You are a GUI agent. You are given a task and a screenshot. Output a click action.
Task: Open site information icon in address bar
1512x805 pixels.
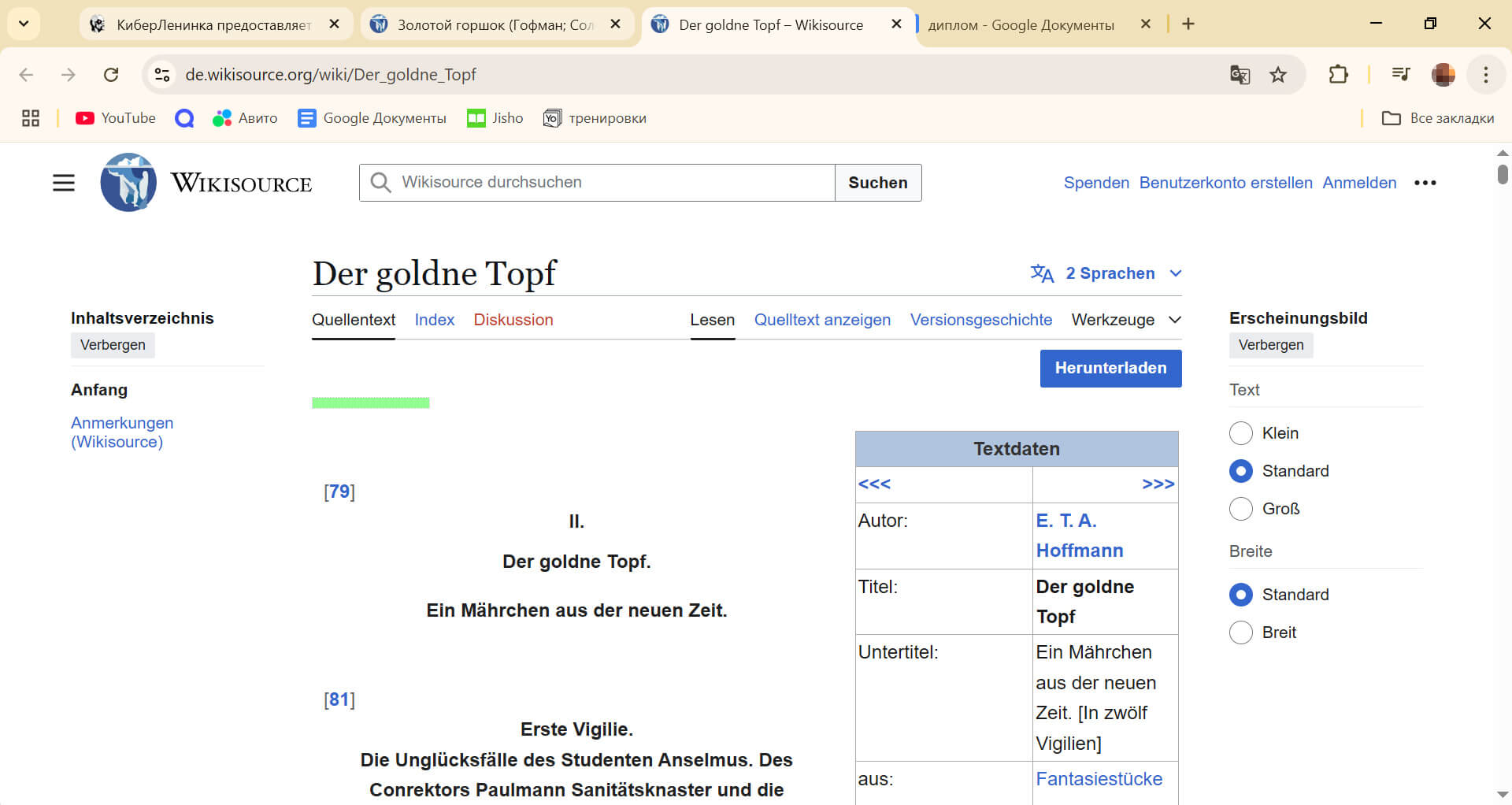pyautogui.click(x=162, y=75)
